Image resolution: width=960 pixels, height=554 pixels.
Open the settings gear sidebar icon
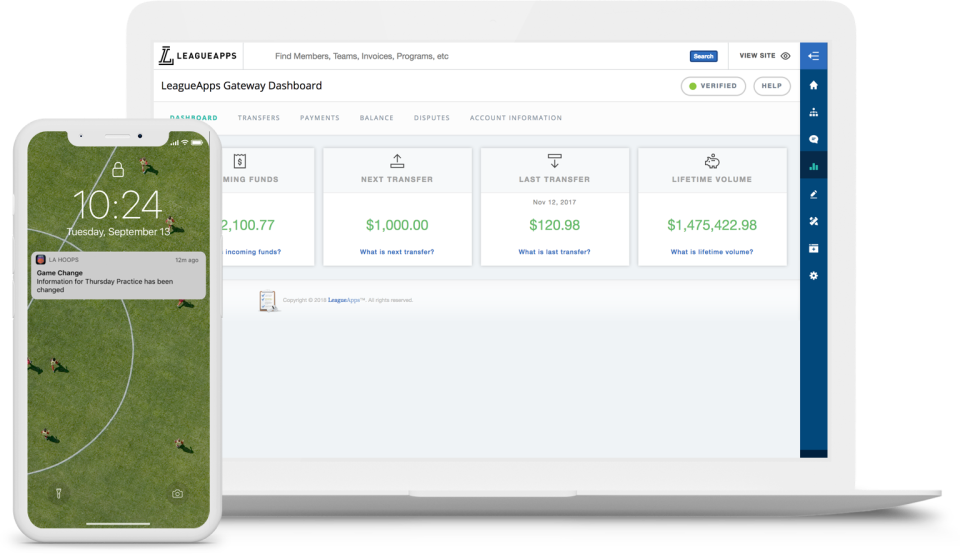tap(813, 275)
